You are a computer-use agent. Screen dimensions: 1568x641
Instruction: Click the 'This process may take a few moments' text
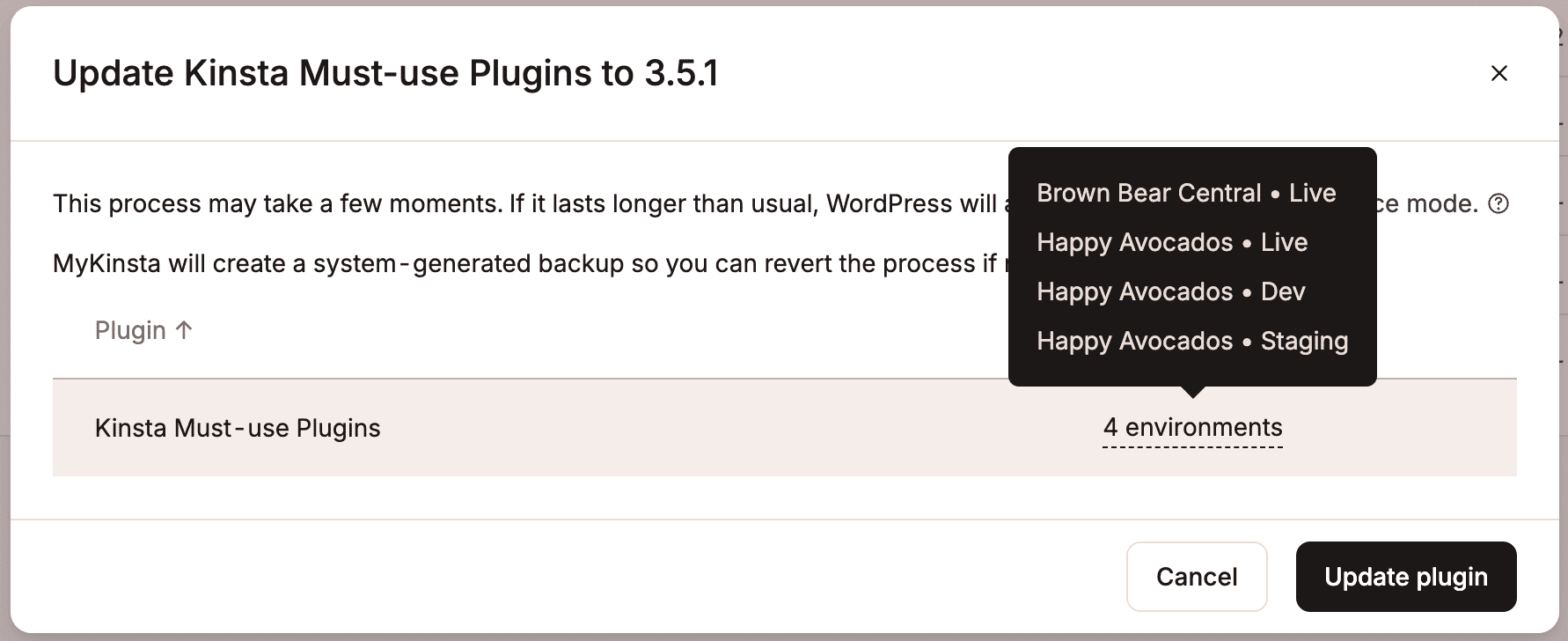point(530,204)
